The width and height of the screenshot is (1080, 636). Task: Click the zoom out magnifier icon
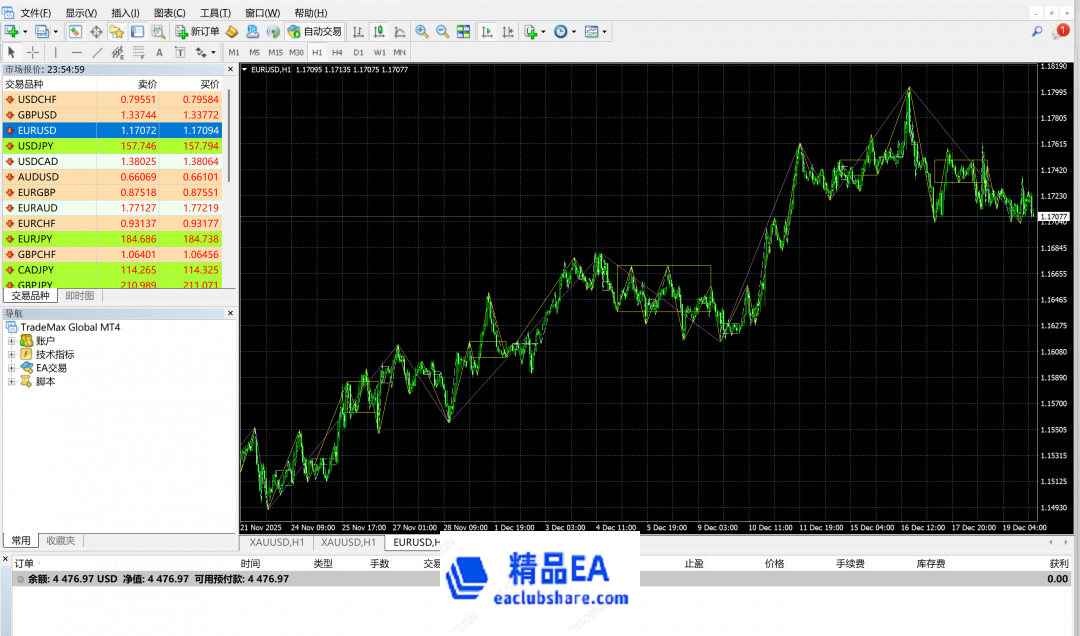click(442, 32)
